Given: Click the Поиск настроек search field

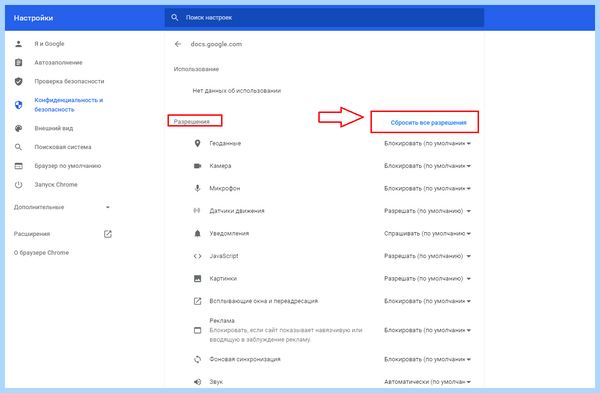Looking at the screenshot, I should click(324, 18).
